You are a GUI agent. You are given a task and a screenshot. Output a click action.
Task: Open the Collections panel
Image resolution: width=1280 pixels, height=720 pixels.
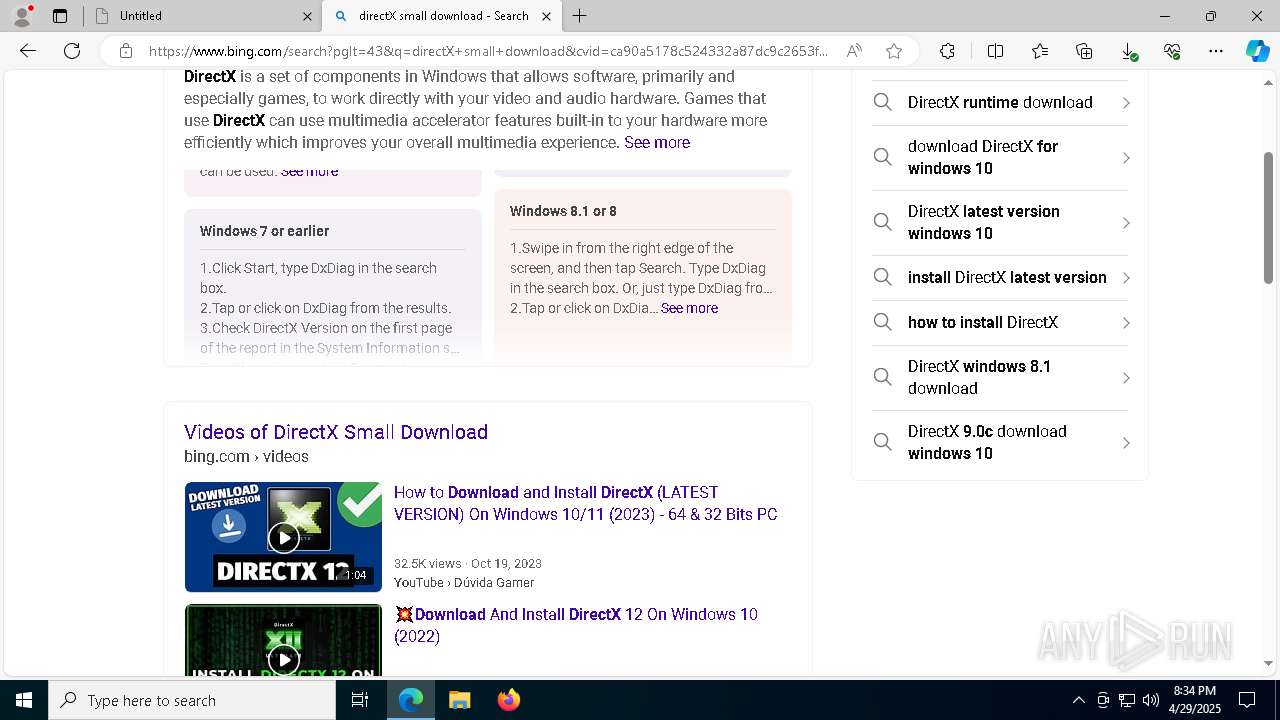(x=1084, y=51)
